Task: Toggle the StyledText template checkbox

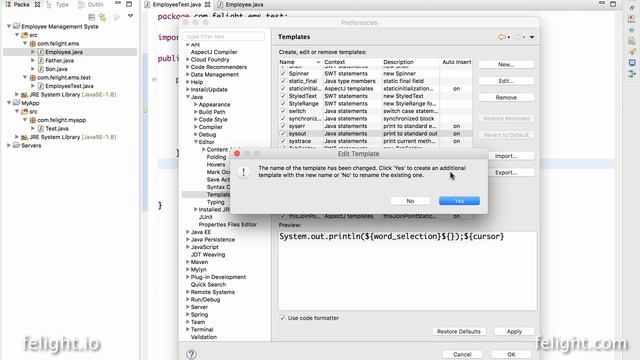Action: pyautogui.click(x=283, y=96)
